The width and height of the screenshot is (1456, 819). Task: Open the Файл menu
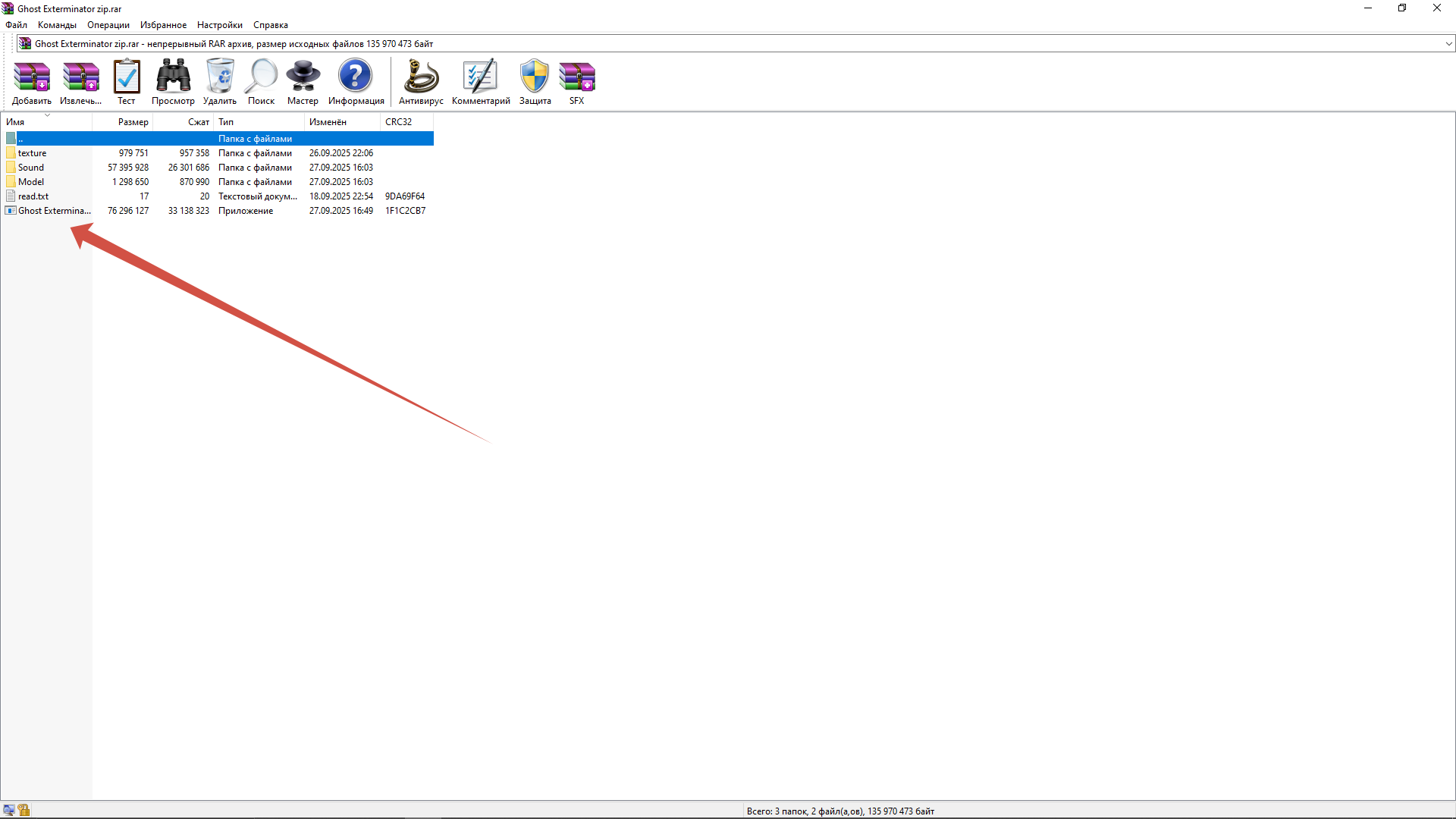click(x=16, y=25)
